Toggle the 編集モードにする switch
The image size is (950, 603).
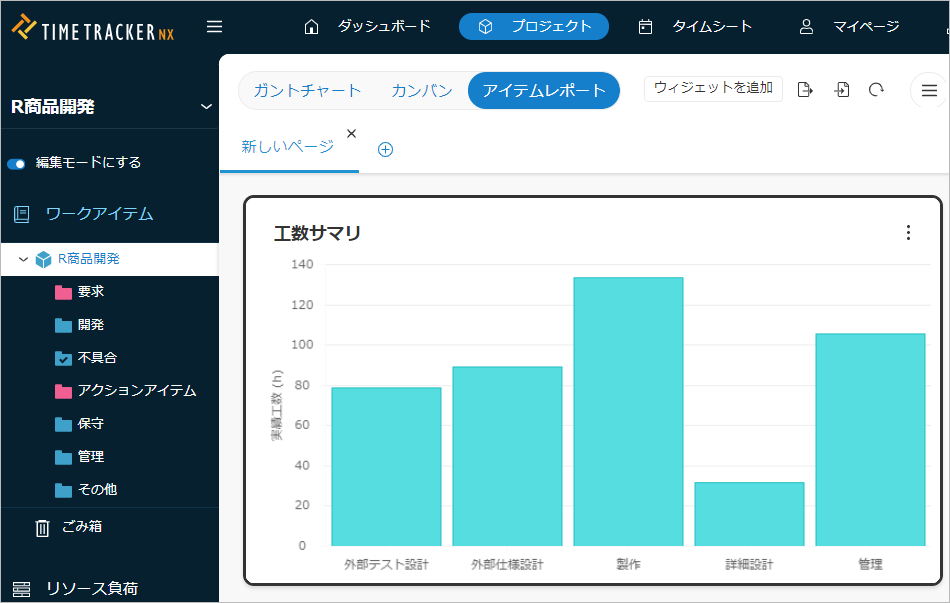pyautogui.click(x=17, y=163)
